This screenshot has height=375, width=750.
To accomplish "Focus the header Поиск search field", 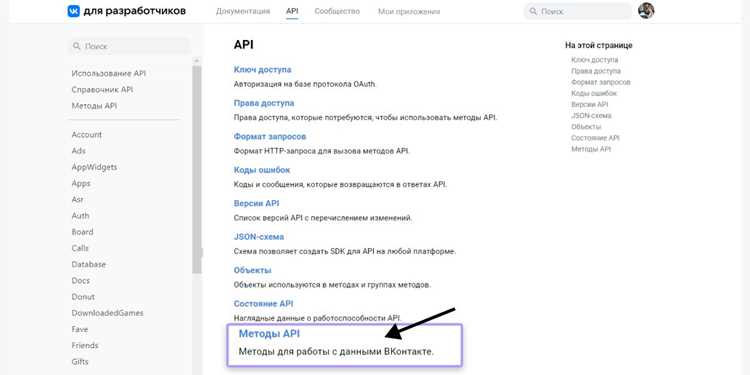I will point(578,11).
